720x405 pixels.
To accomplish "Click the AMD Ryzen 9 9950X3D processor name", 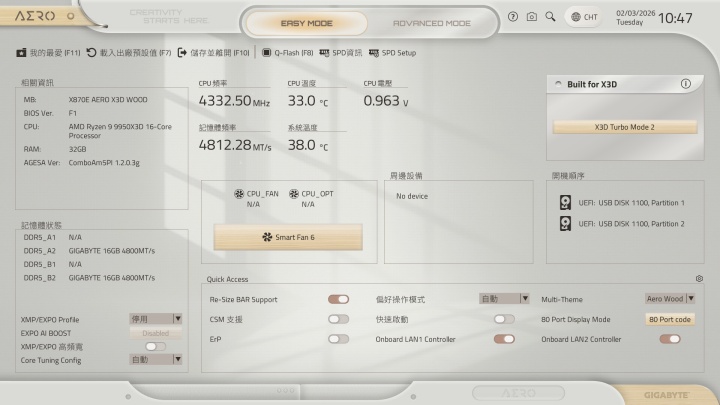I will coord(120,131).
